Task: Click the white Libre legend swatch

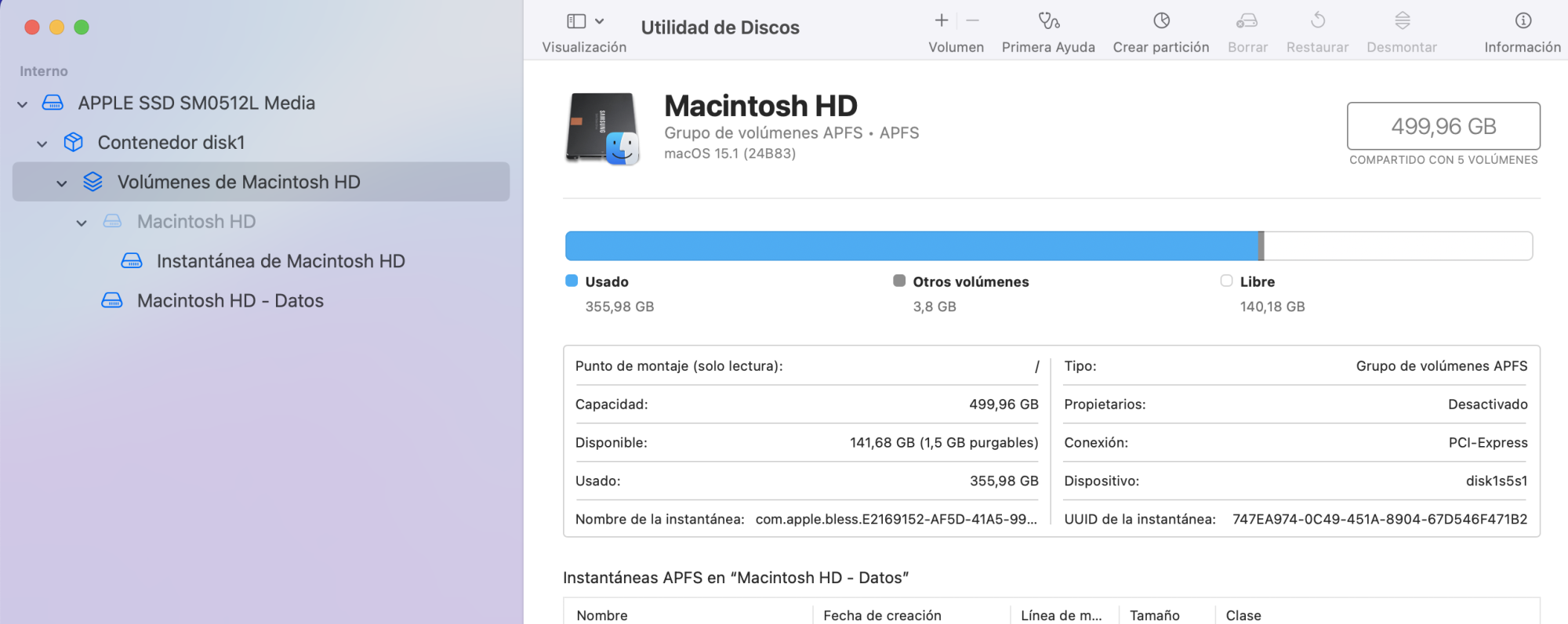Action: tap(1226, 281)
